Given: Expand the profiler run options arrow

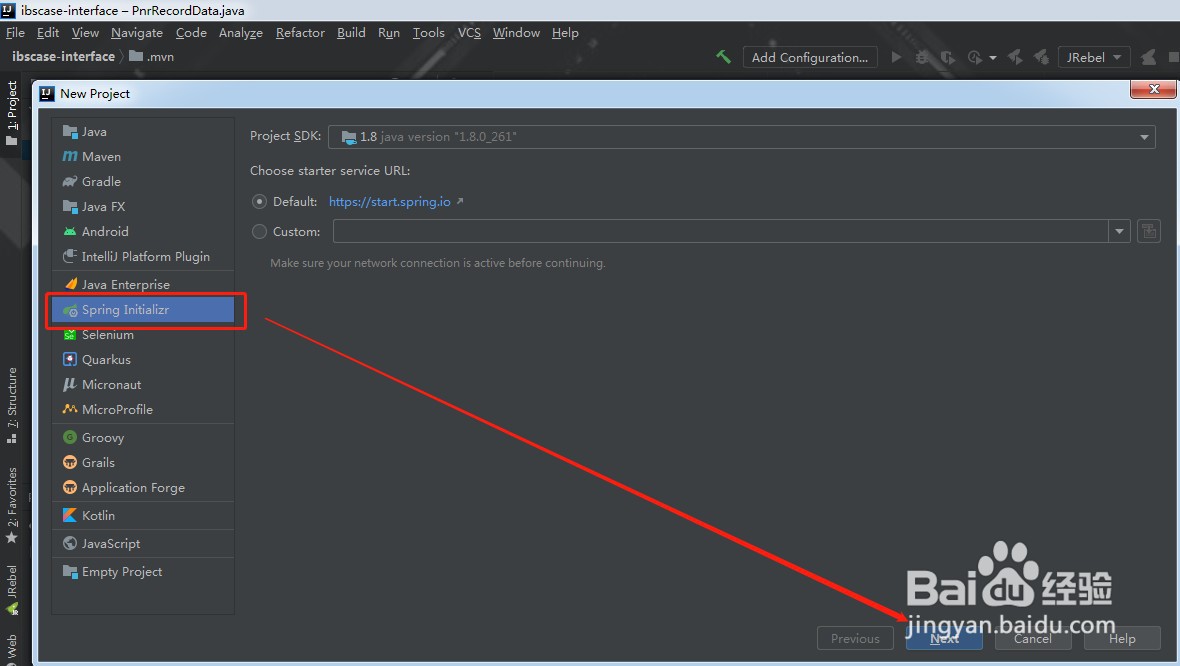Looking at the screenshot, I should click(x=993, y=58).
